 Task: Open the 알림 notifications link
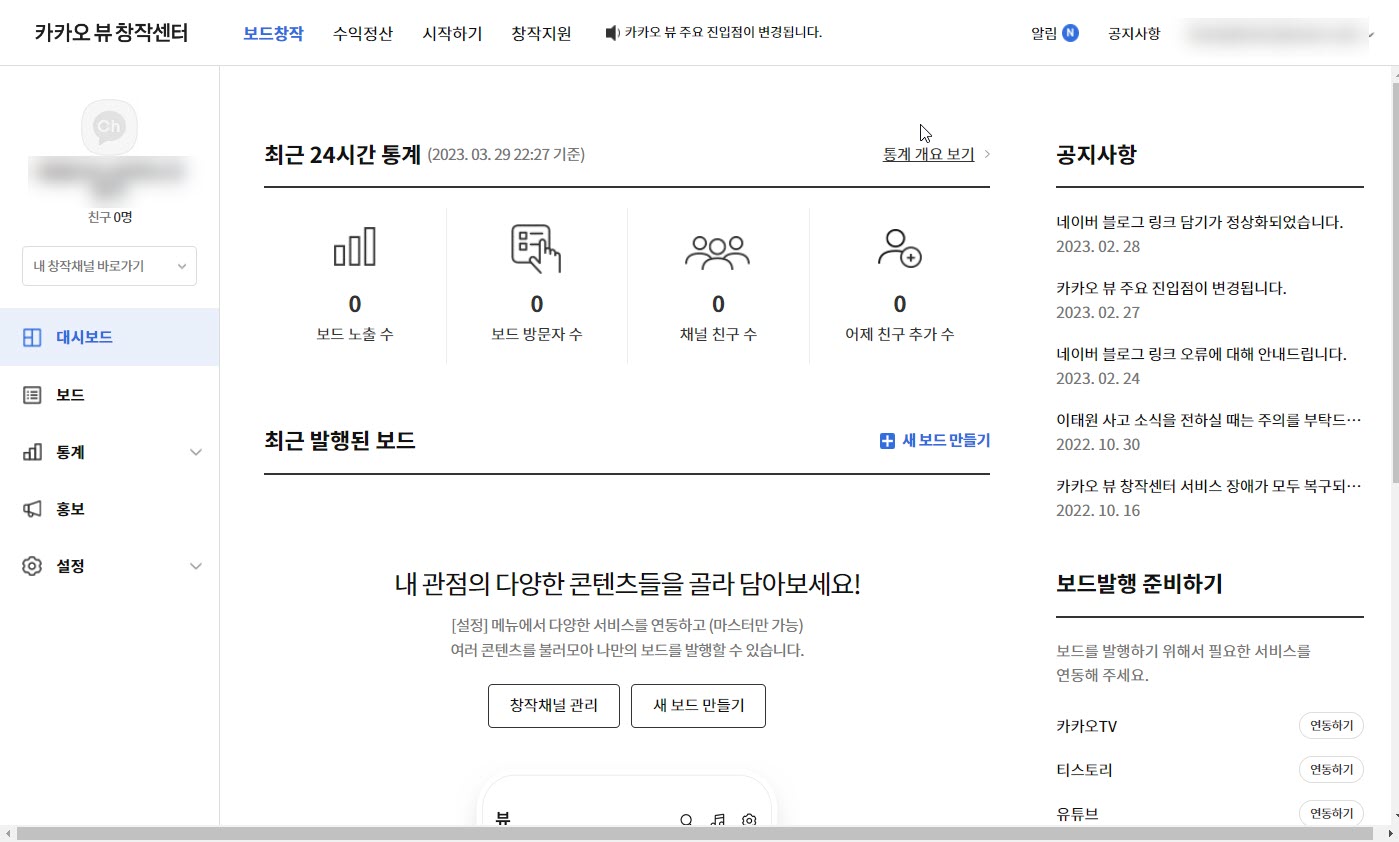[1044, 33]
